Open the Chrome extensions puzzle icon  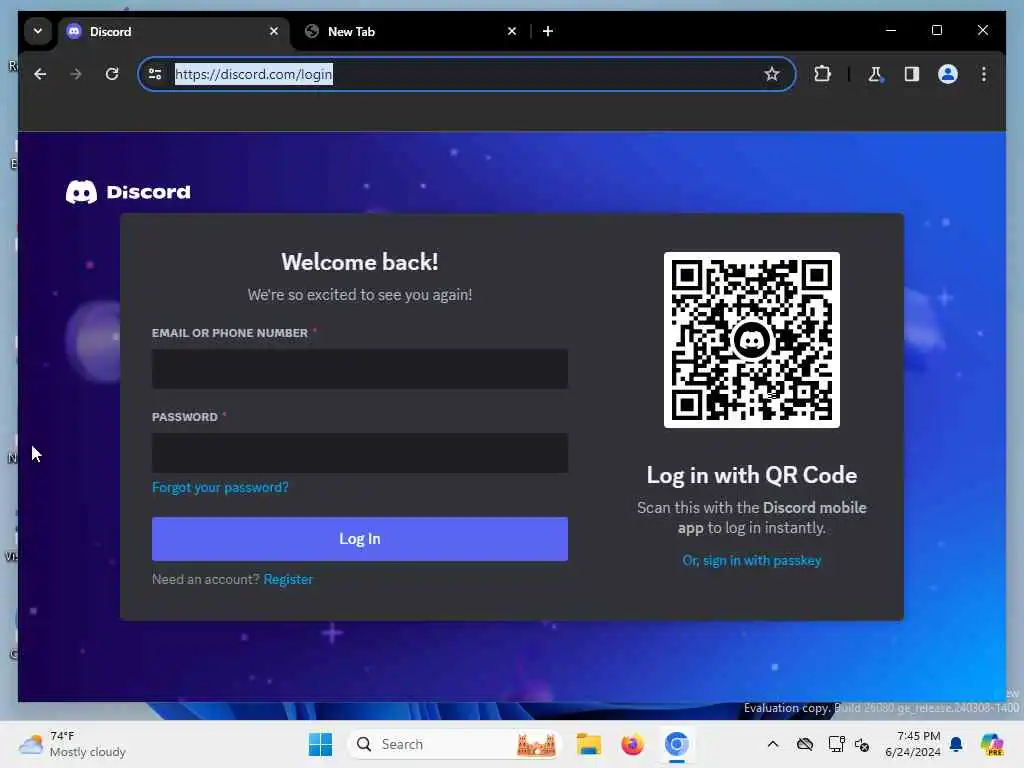822,74
